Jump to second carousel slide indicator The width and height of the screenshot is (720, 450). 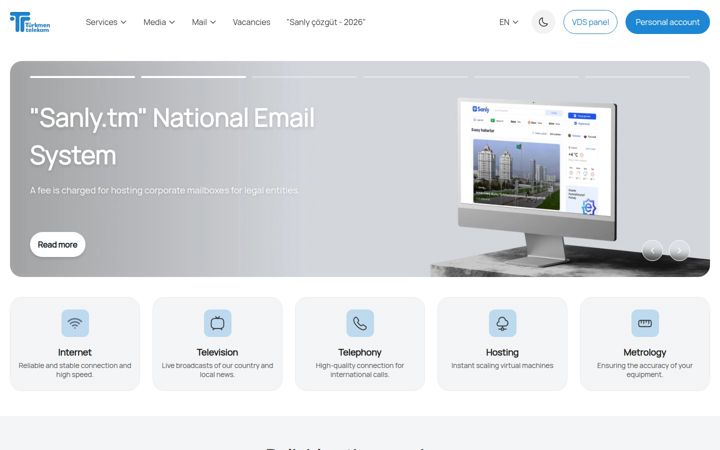[x=193, y=77]
